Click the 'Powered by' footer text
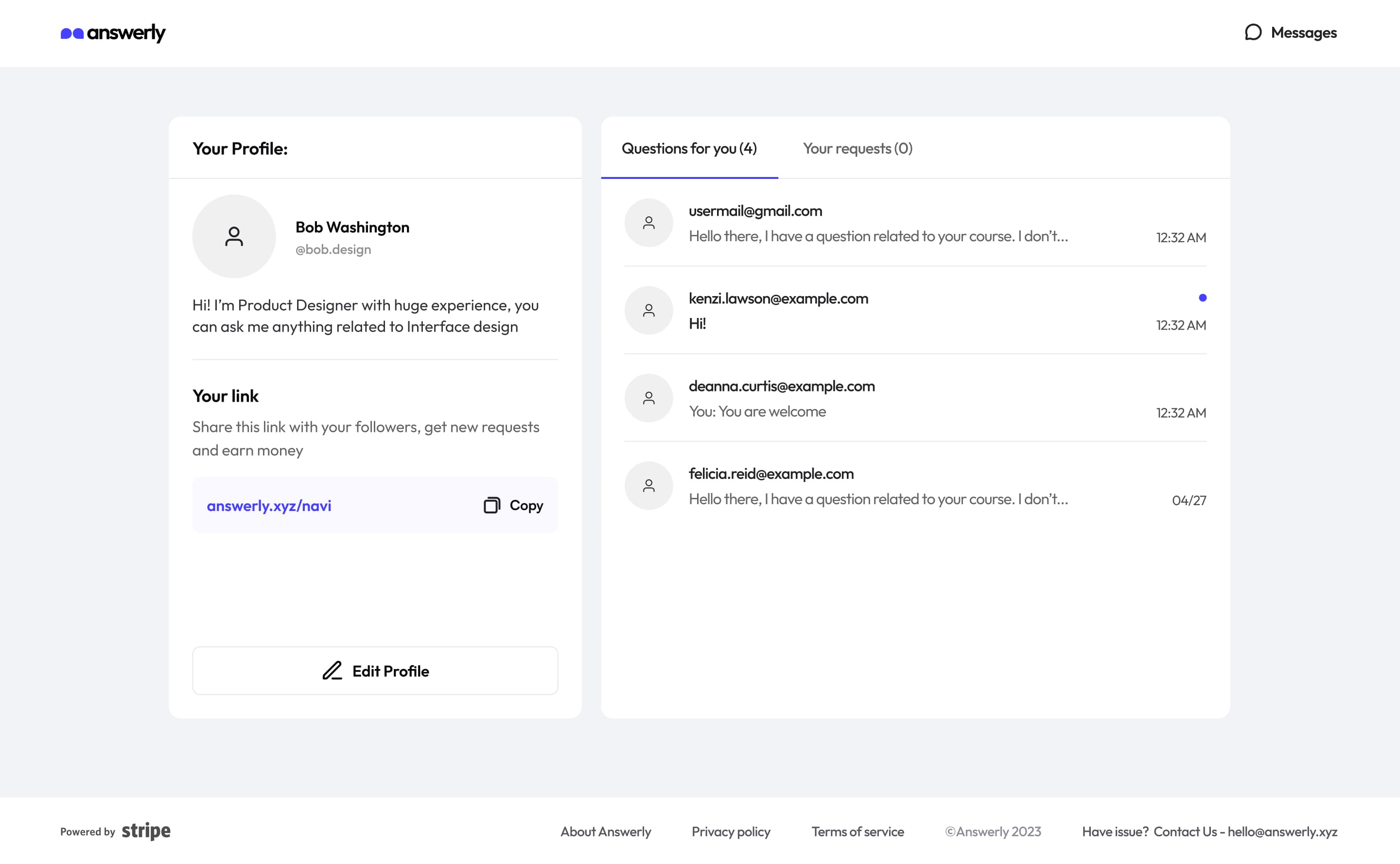Screen dimensions: 1400x864 [x=88, y=832]
